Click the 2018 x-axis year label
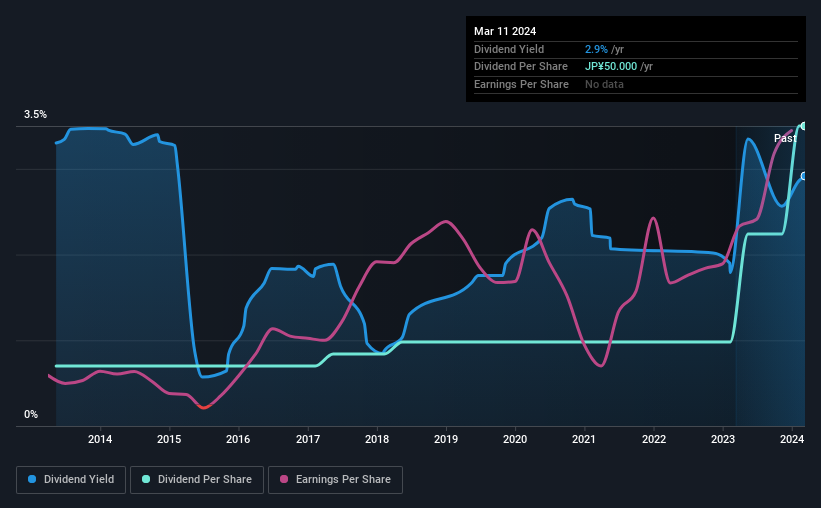Viewport: 821px width, 508px height. [377, 439]
